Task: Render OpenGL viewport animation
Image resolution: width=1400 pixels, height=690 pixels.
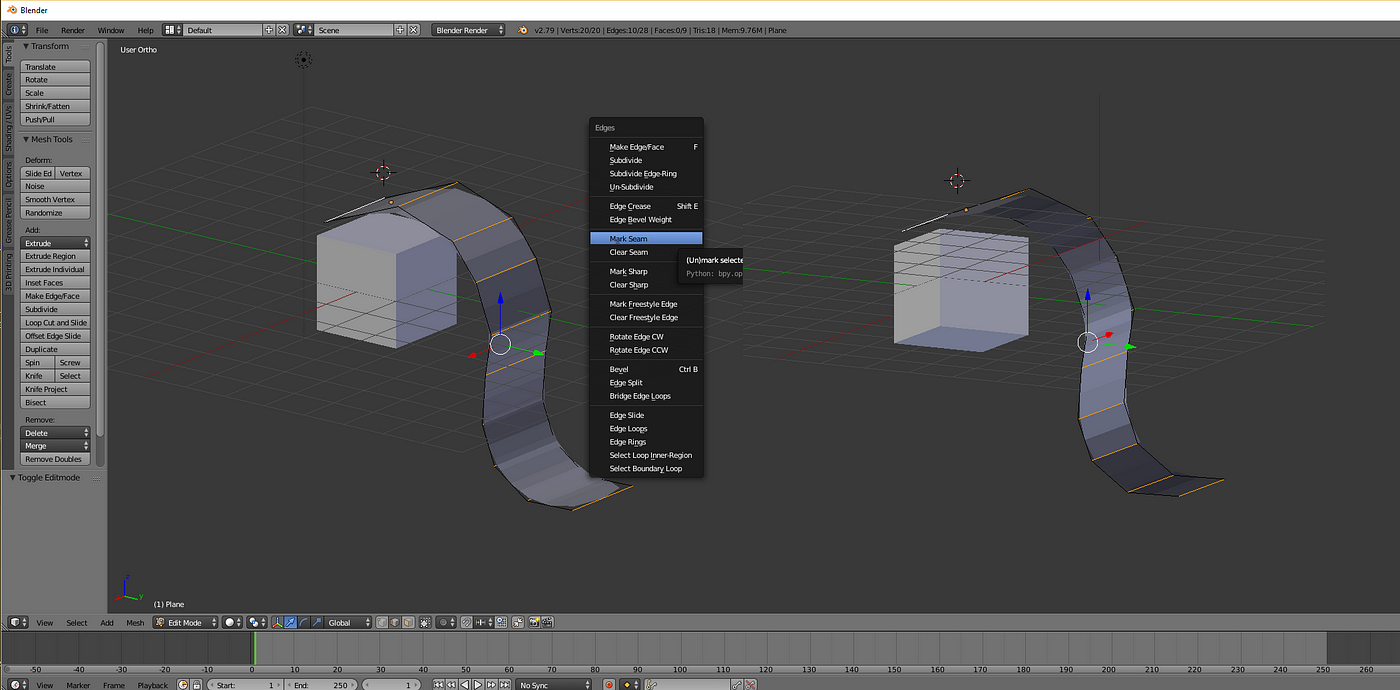Action: (x=548, y=622)
